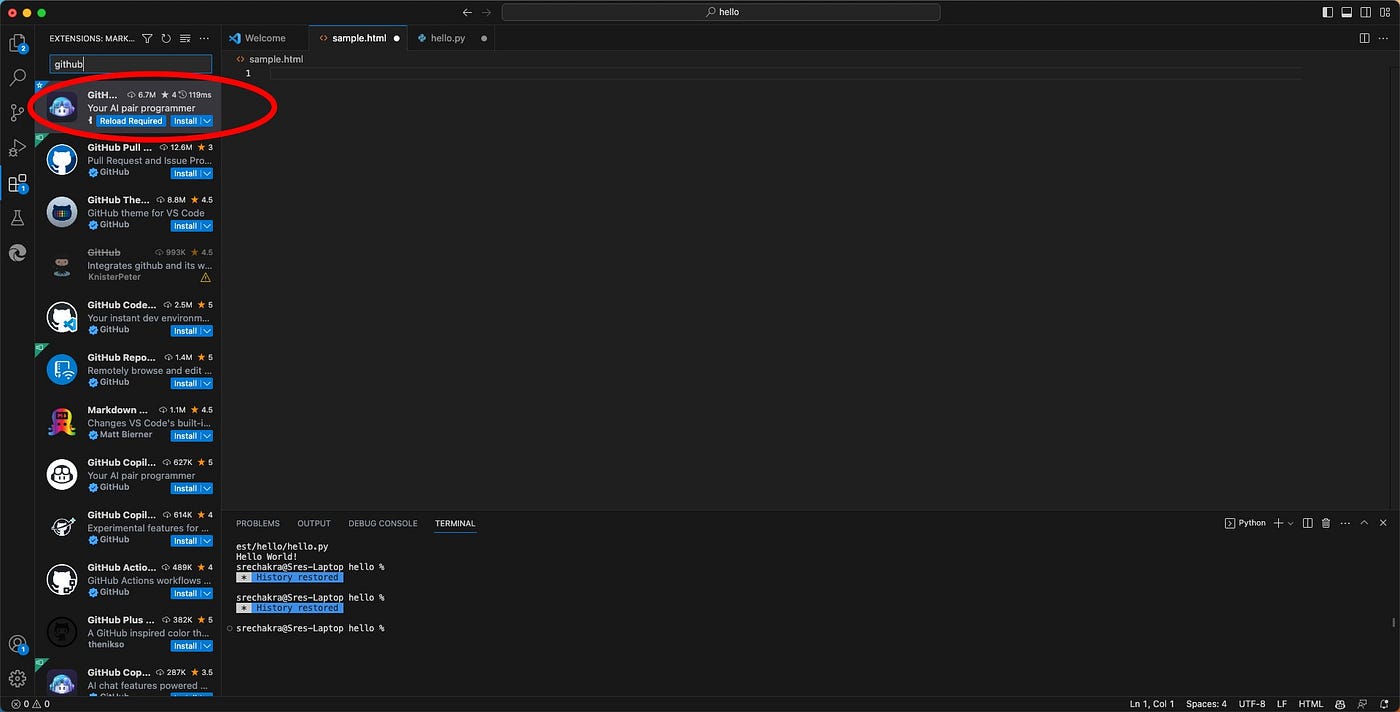Toggle the bottom panel layout icon

point(1347,12)
